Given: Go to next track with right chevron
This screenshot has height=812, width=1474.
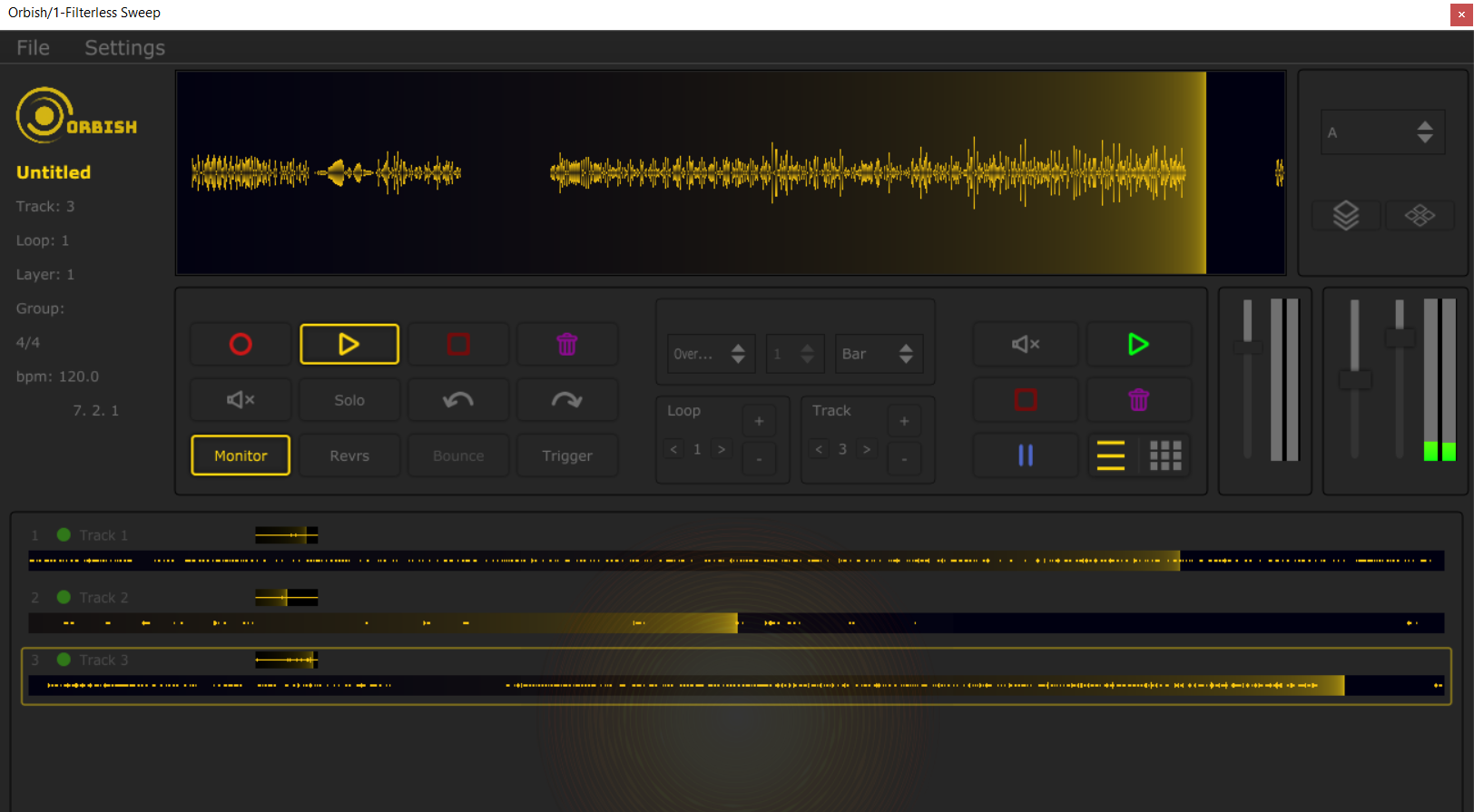Looking at the screenshot, I should 867,449.
